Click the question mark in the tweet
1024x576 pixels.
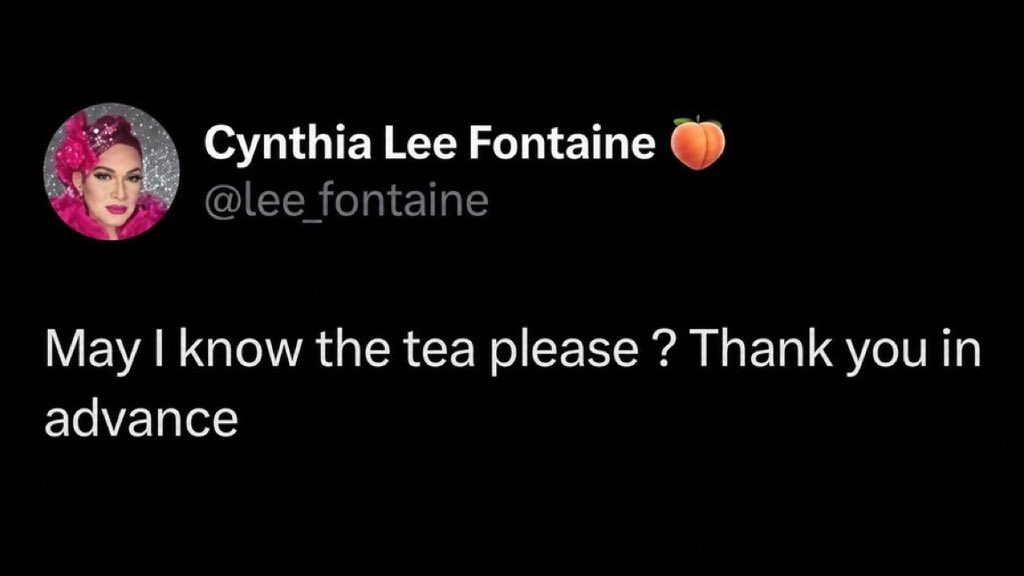pos(663,349)
